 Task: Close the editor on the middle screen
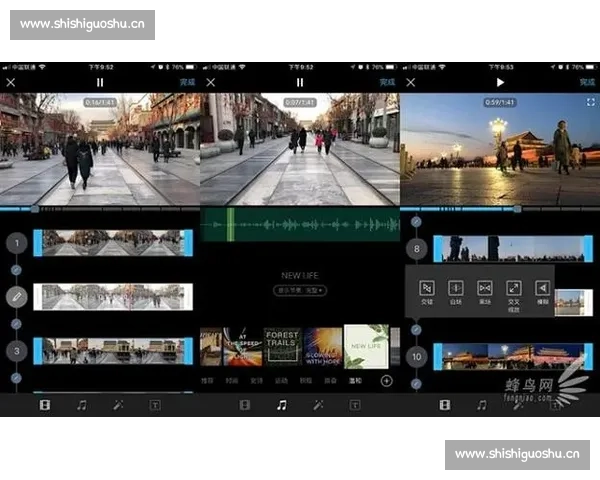click(x=210, y=82)
